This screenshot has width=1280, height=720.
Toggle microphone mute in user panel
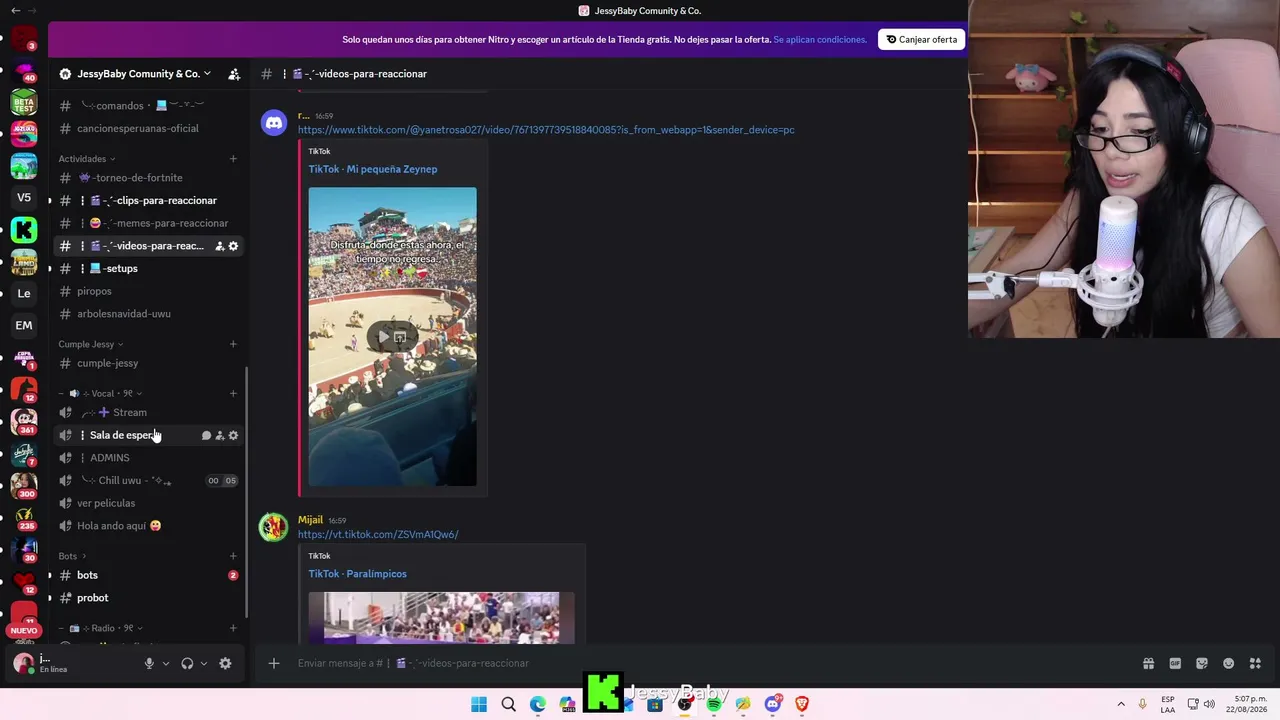coord(149,663)
